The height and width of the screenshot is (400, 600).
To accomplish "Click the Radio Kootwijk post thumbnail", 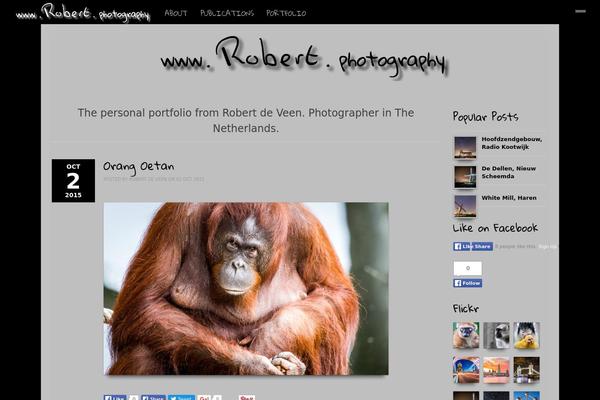I will pyautogui.click(x=465, y=147).
